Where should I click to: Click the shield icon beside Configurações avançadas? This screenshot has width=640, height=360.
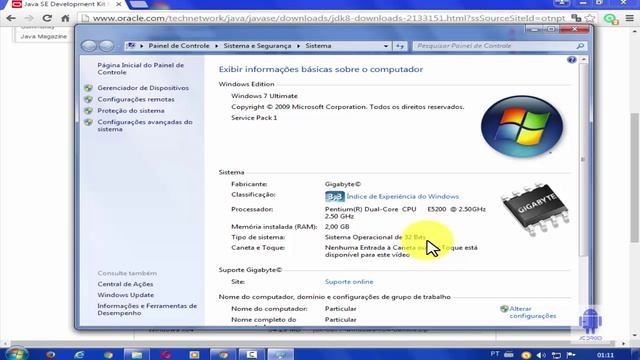(x=88, y=122)
